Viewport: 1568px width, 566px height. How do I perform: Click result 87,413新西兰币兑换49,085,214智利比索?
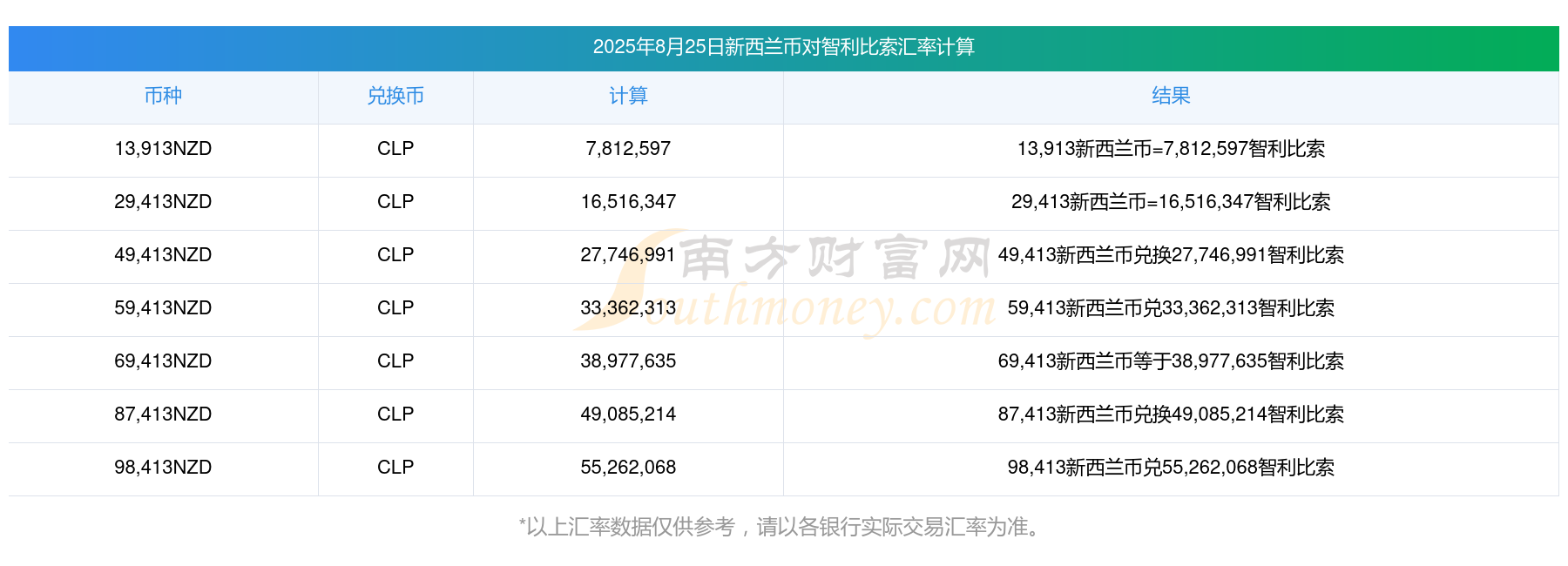[x=1171, y=414]
